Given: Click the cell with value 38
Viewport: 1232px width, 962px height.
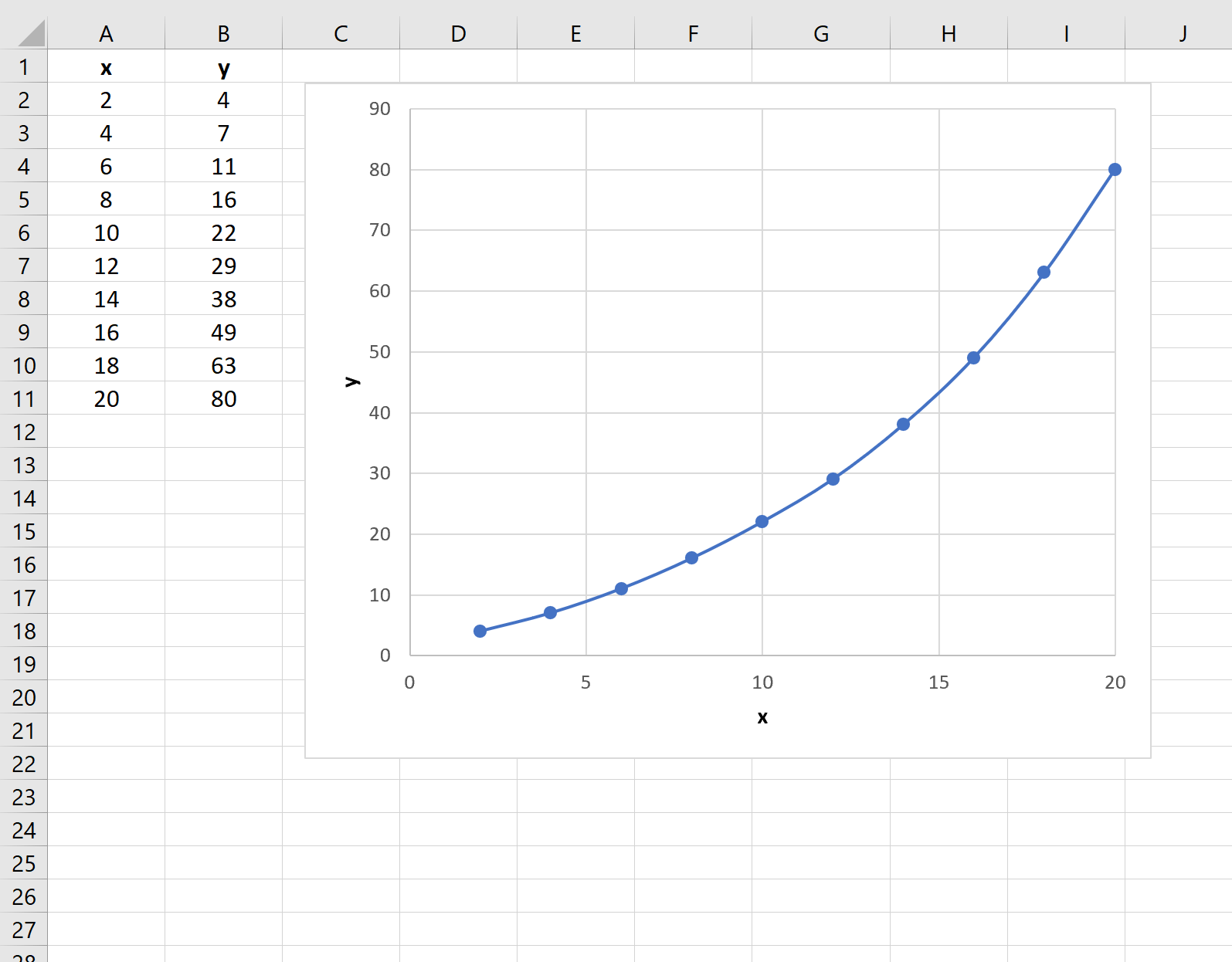Looking at the screenshot, I should [224, 299].
